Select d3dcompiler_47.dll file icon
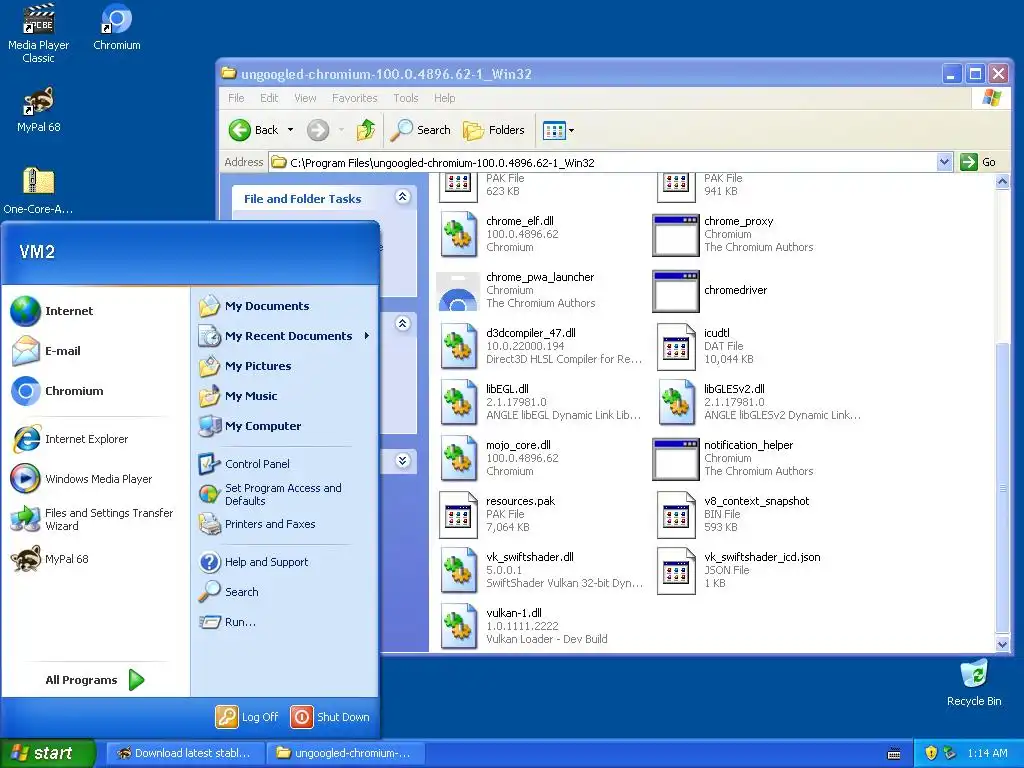 tap(458, 346)
